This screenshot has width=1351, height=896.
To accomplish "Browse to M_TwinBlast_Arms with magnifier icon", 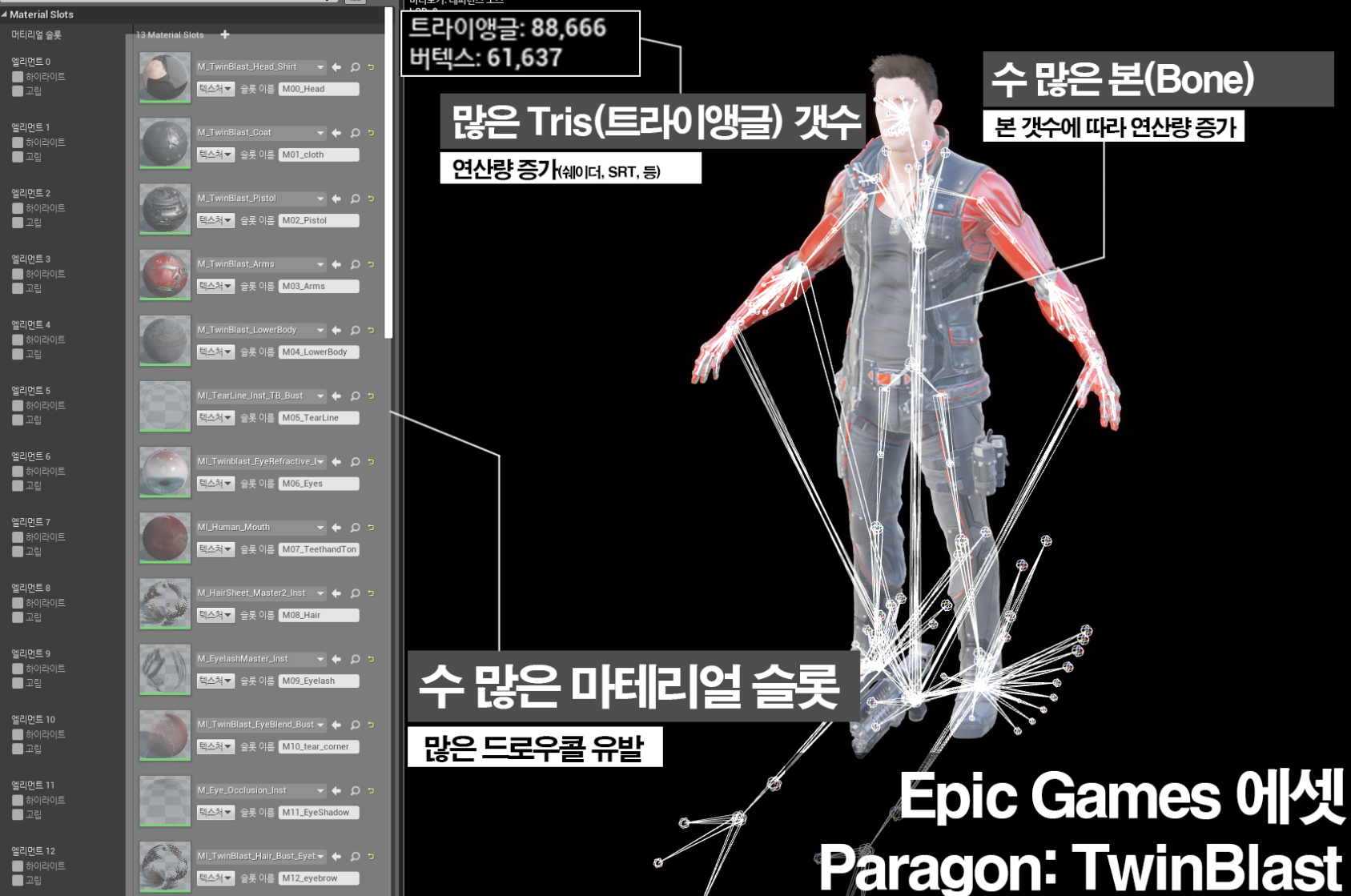I will 355,264.
